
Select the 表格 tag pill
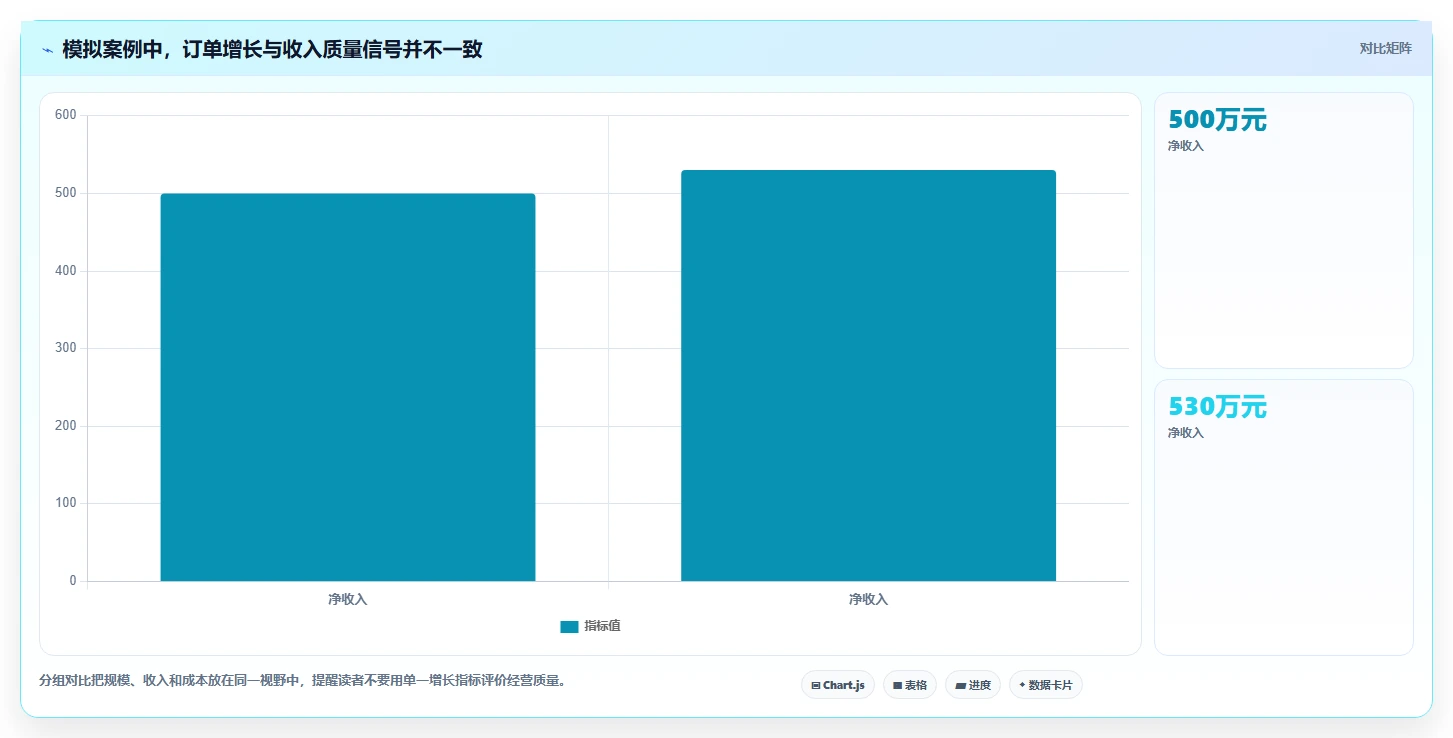[910, 685]
